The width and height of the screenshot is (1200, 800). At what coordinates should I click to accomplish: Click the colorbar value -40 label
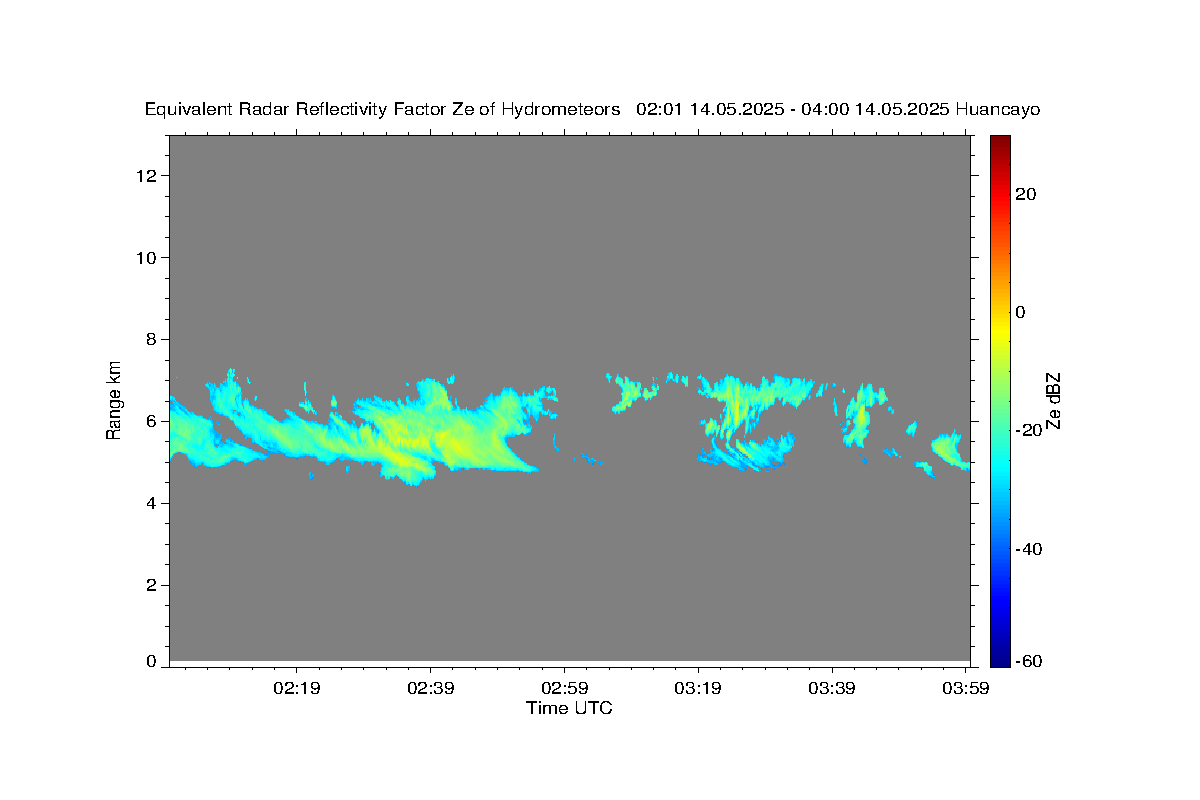pyautogui.click(x=1028, y=549)
